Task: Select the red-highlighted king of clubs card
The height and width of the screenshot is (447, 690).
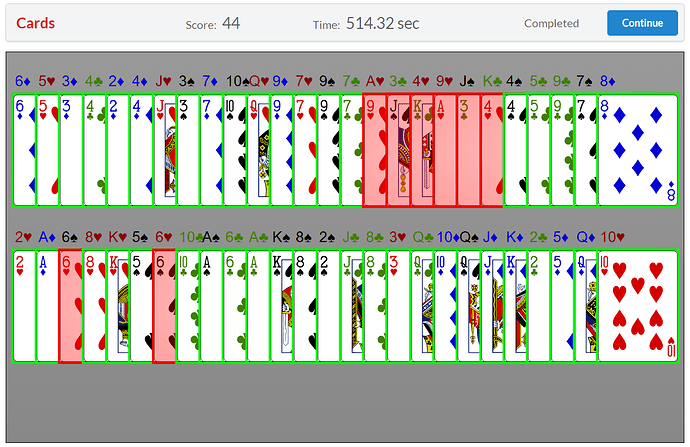Action: point(422,150)
